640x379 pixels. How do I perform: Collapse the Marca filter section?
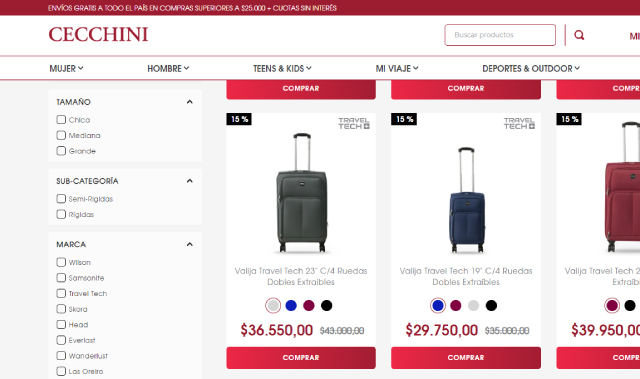click(189, 244)
